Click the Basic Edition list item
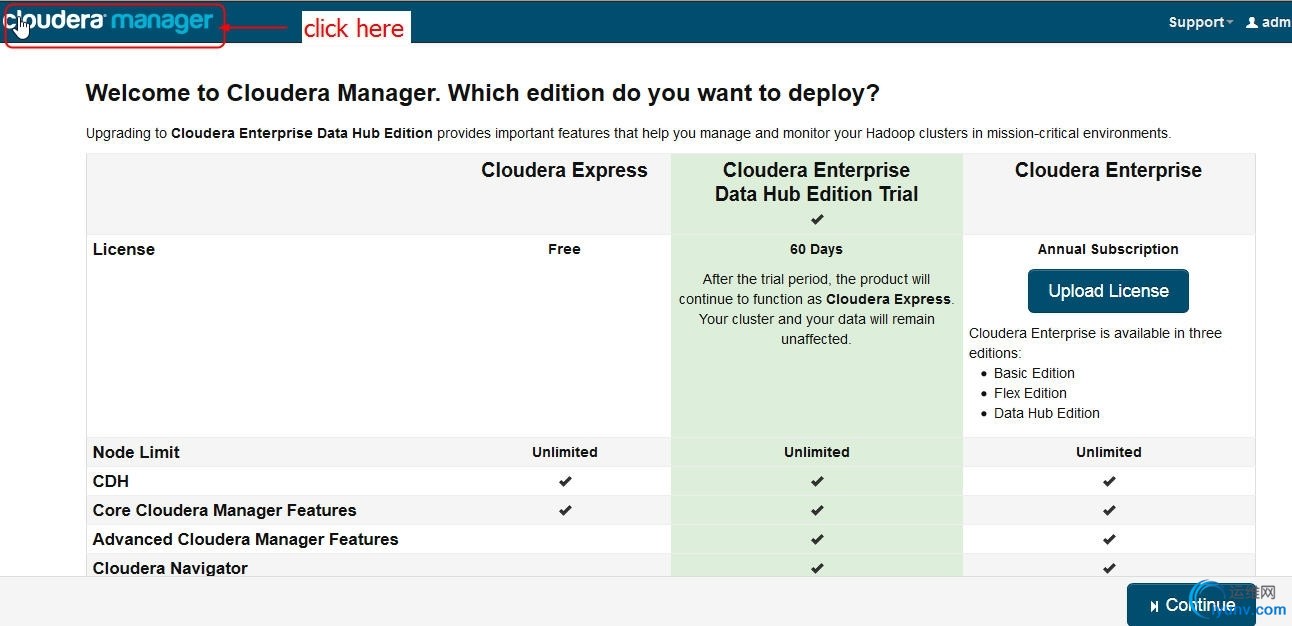Image resolution: width=1292 pixels, height=626 pixels. click(x=1034, y=373)
